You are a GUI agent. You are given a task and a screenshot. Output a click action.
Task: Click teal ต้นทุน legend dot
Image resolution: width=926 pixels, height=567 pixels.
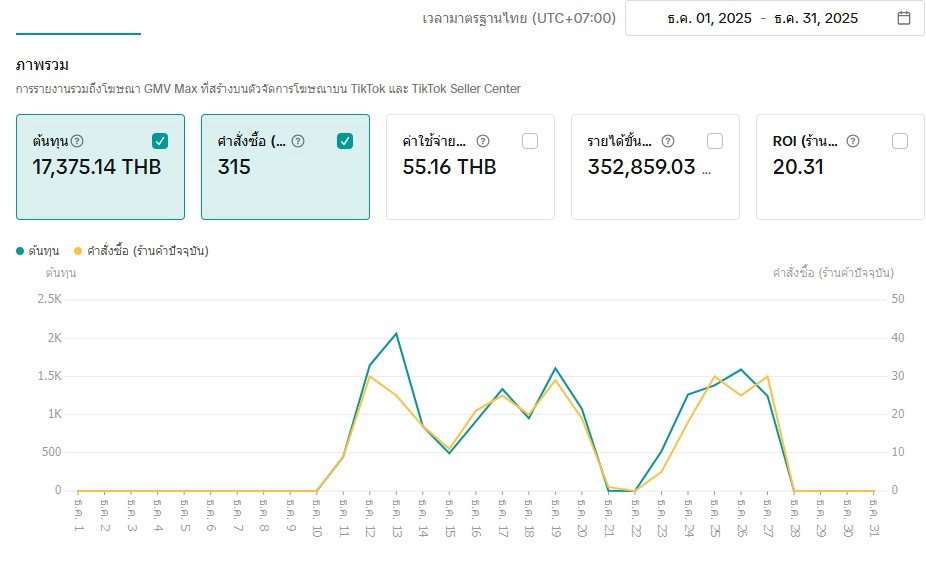coord(20,250)
